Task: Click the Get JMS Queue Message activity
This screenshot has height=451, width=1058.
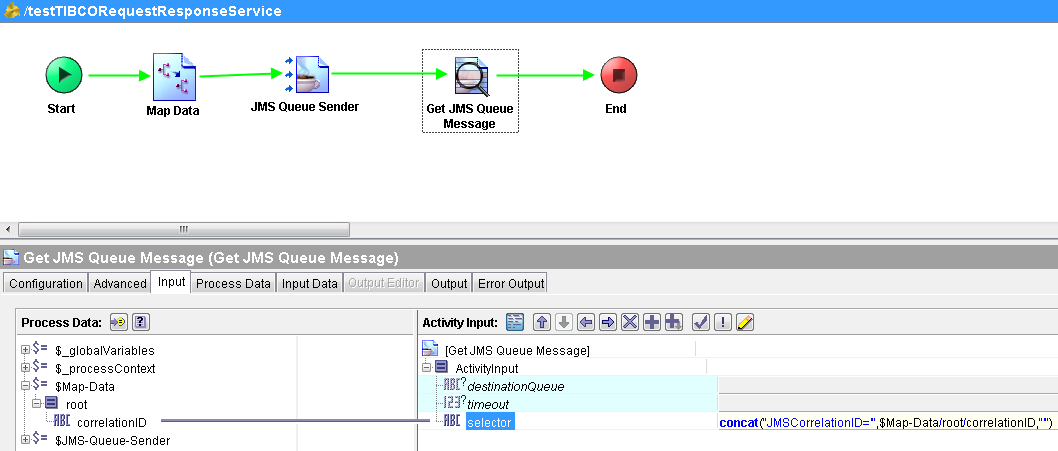Action: pyautogui.click(x=469, y=76)
